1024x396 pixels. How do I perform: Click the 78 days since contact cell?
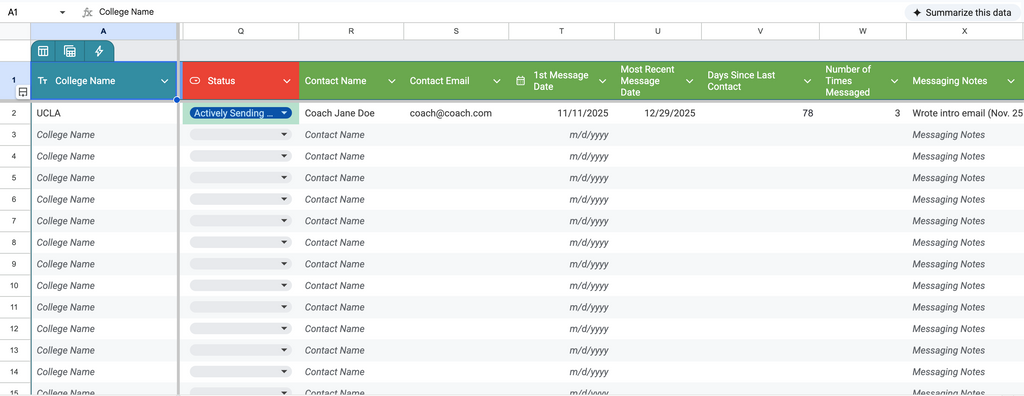pos(760,113)
